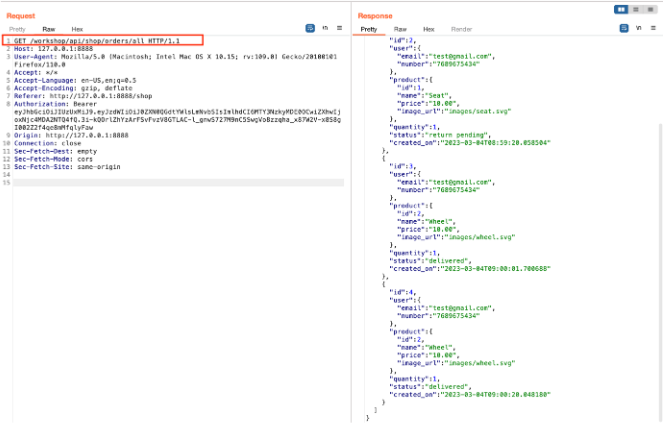Select side-by-side layout view

[621, 9]
